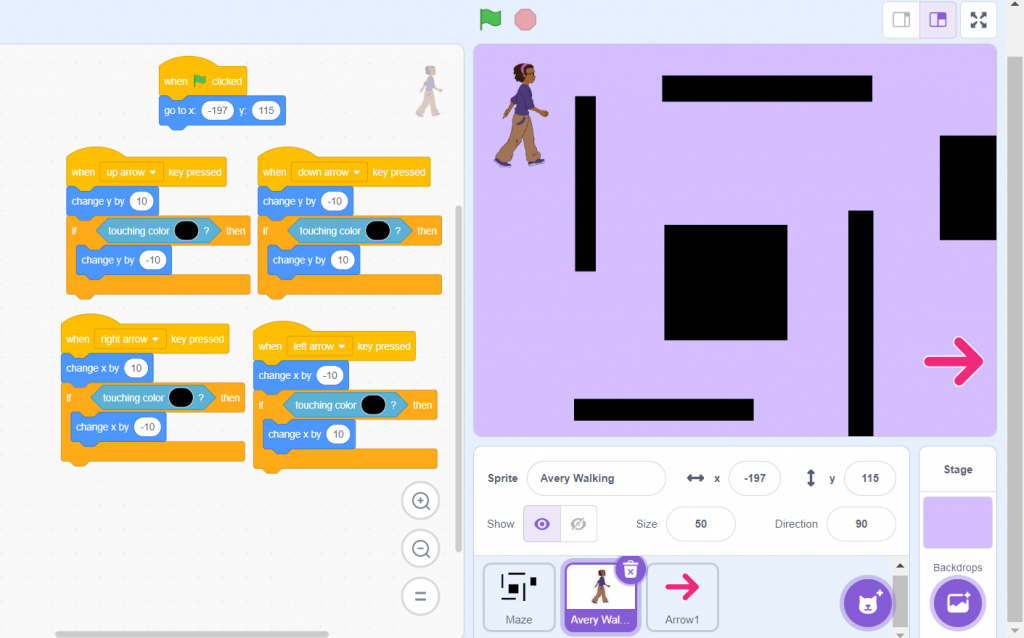Switch to small stage layout
This screenshot has width=1024, height=638.
click(x=901, y=20)
